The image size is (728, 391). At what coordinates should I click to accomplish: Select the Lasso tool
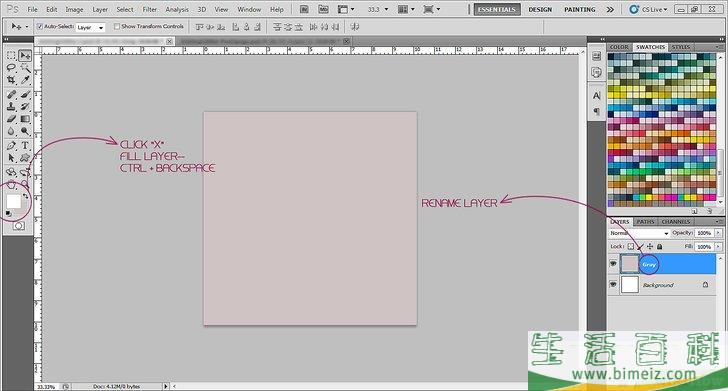tap(11, 68)
